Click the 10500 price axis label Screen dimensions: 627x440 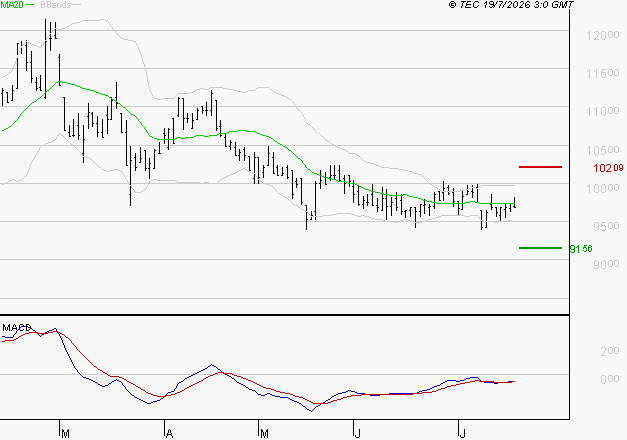(x=603, y=150)
